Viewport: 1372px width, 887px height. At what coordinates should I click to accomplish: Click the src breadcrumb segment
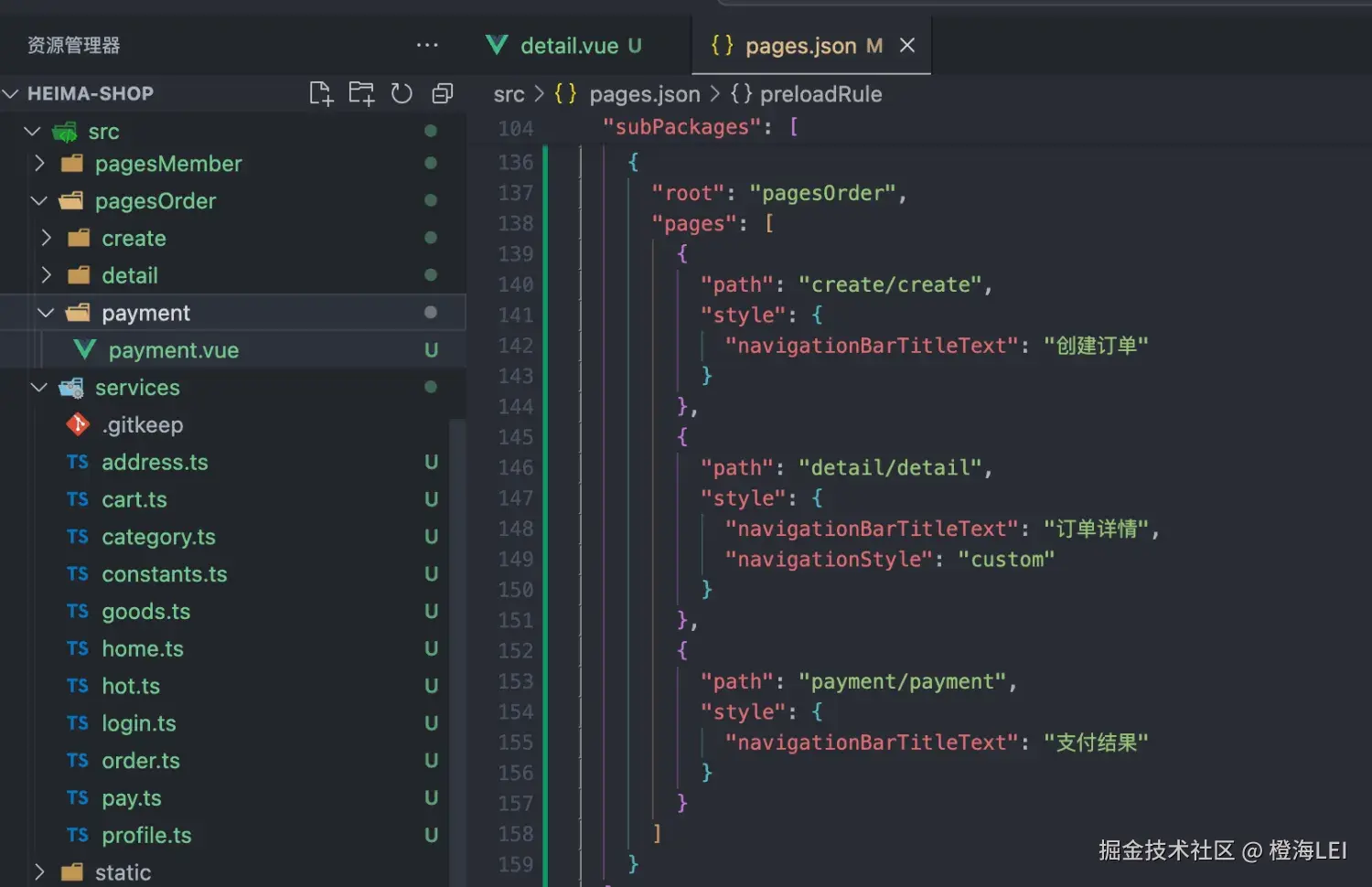[x=509, y=94]
